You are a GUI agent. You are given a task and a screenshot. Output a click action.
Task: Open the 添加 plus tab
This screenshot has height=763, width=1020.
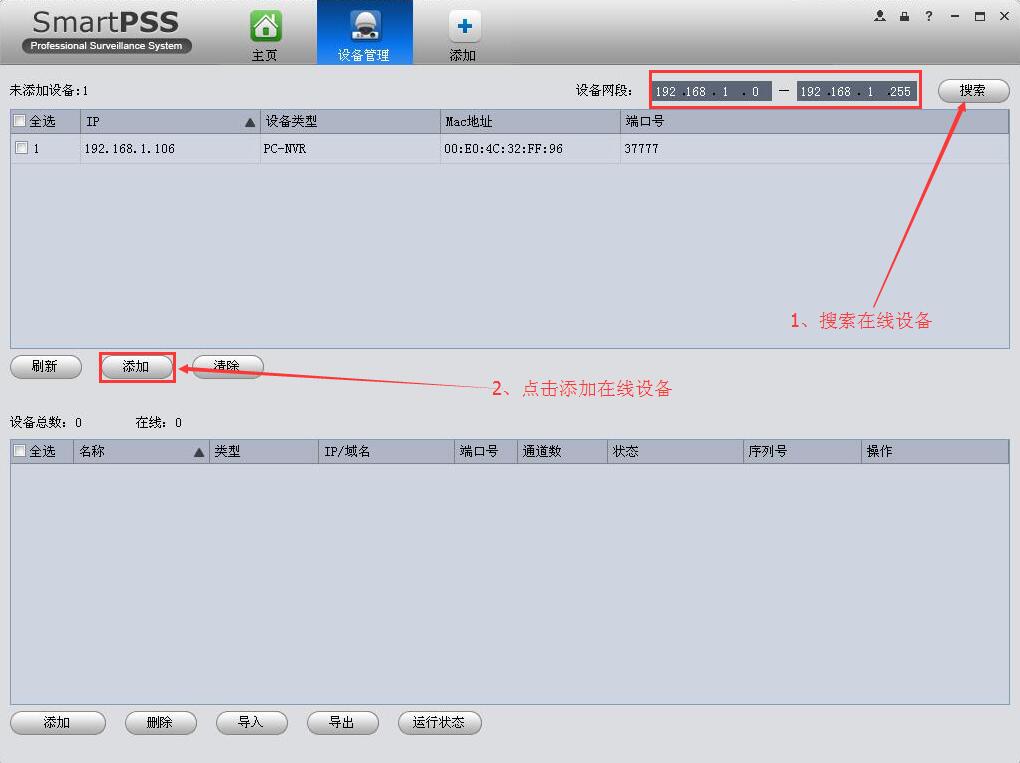pos(463,34)
